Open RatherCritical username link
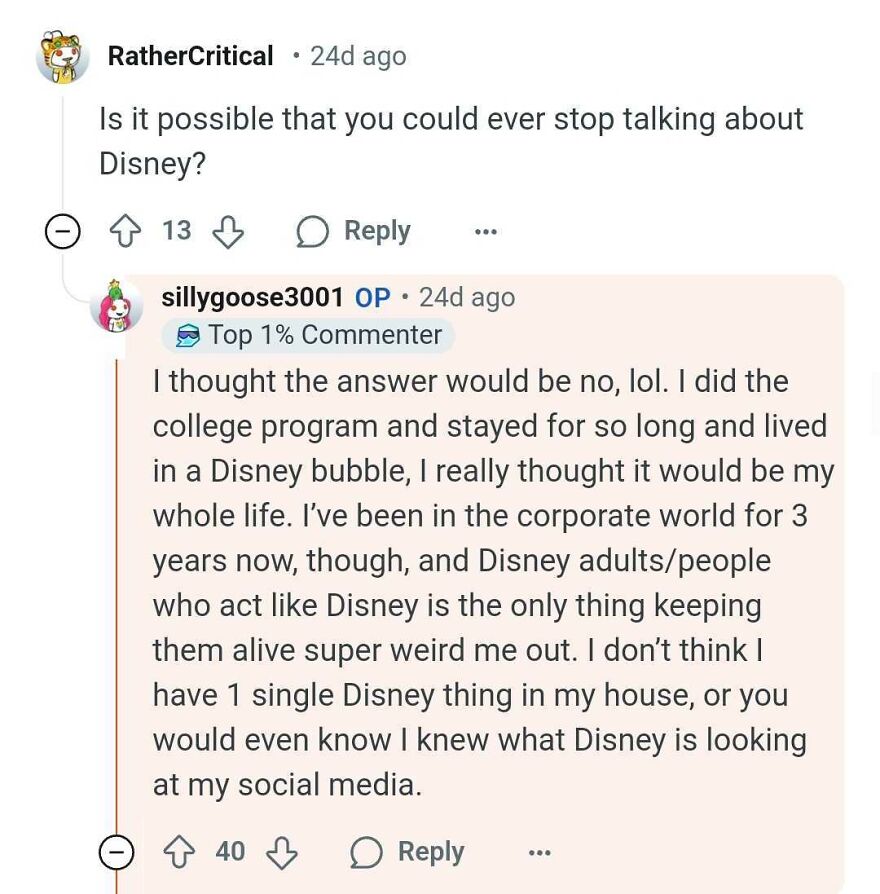 tap(190, 56)
